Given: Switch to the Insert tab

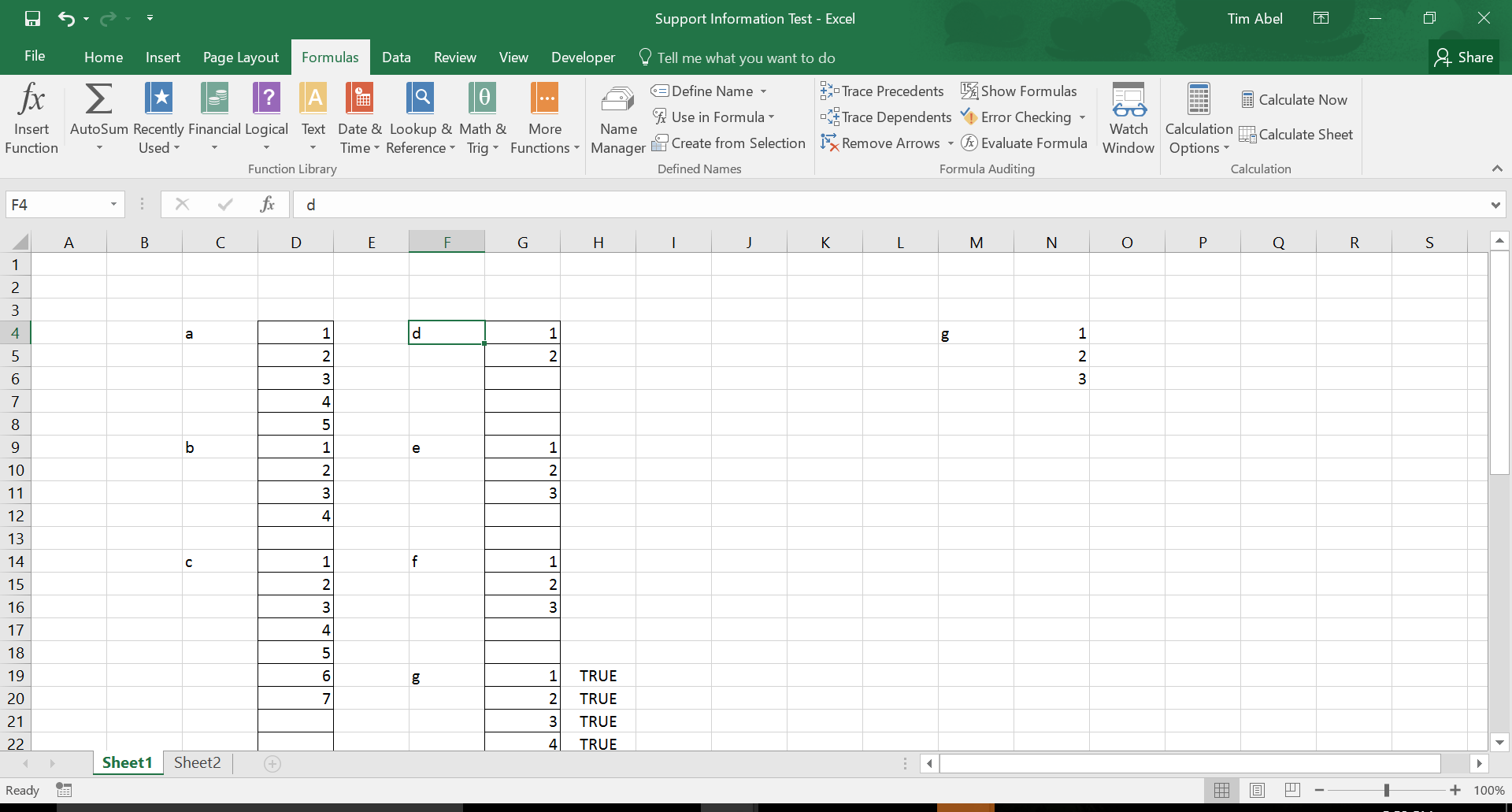Looking at the screenshot, I should [163, 57].
